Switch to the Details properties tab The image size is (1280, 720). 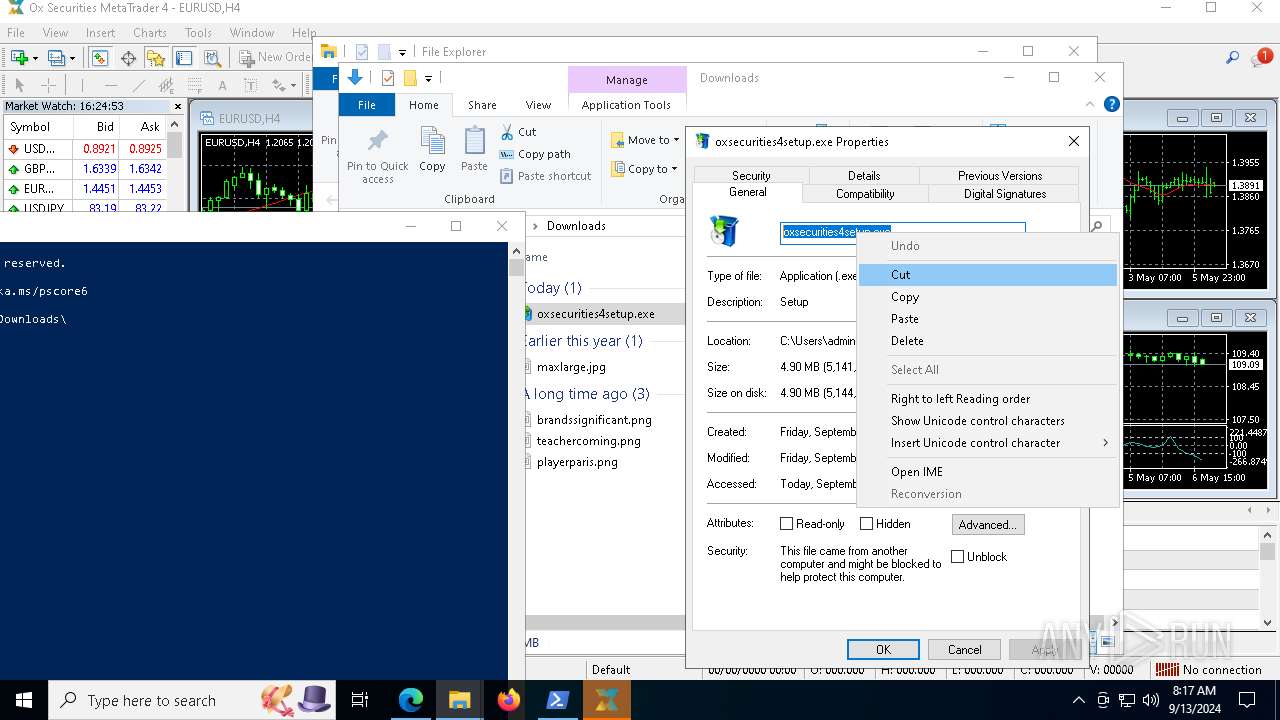(x=864, y=175)
